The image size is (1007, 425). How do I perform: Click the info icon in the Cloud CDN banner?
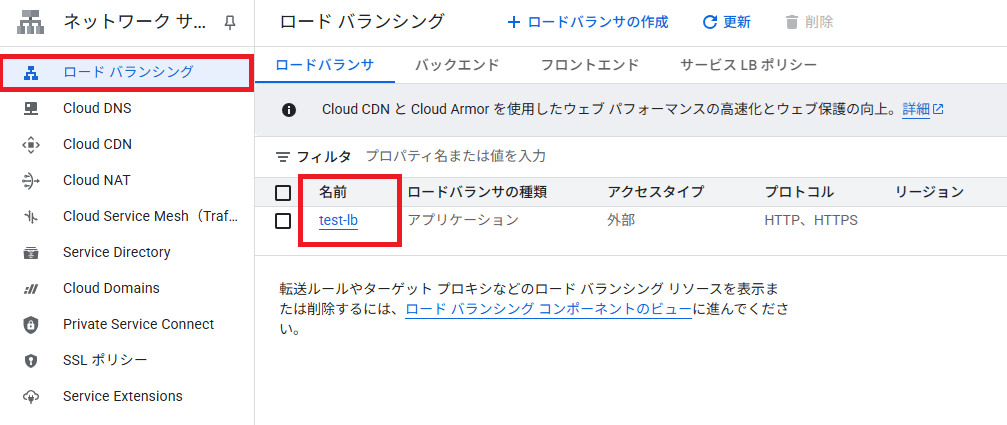pyautogui.click(x=289, y=110)
